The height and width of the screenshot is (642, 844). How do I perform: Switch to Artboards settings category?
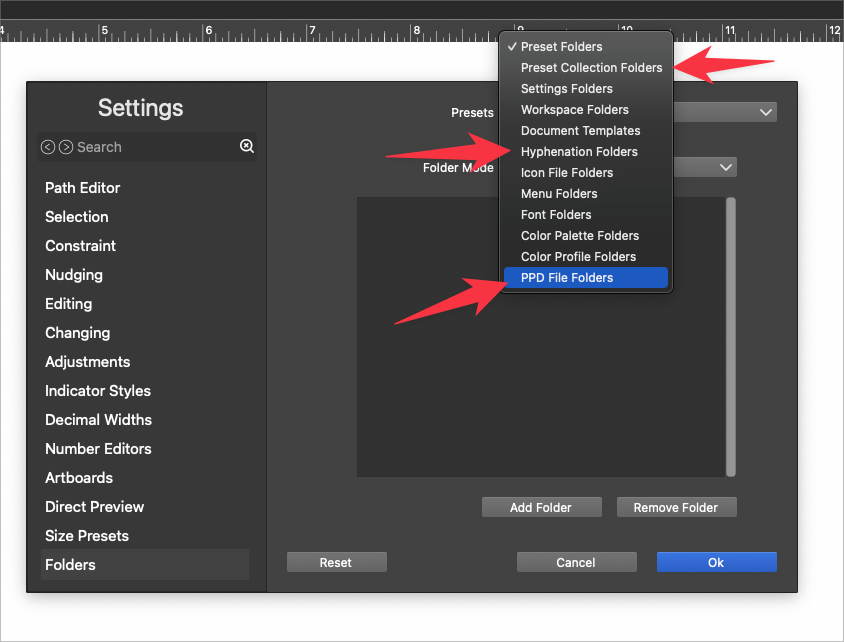tap(79, 478)
